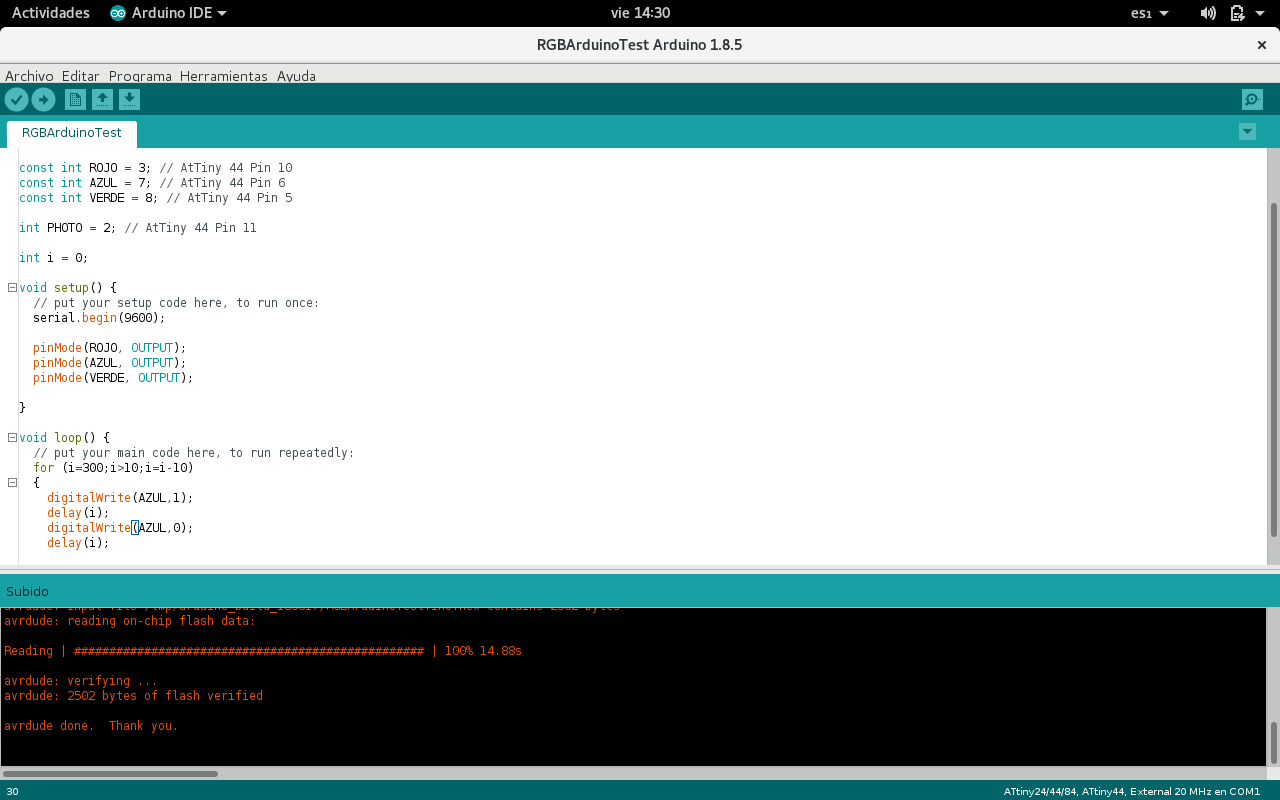Open the Serial Monitor magnifier icon
This screenshot has height=800, width=1280.
tap(1251, 99)
